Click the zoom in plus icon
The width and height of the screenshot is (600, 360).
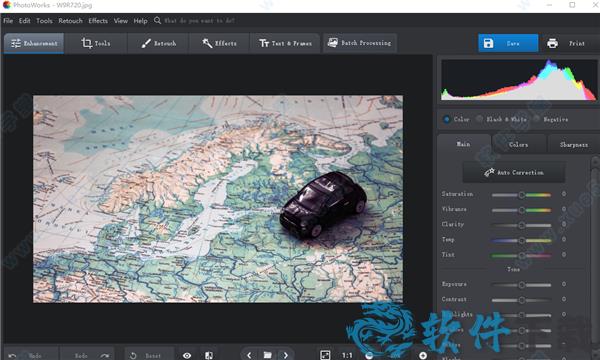pyautogui.click(x=423, y=355)
